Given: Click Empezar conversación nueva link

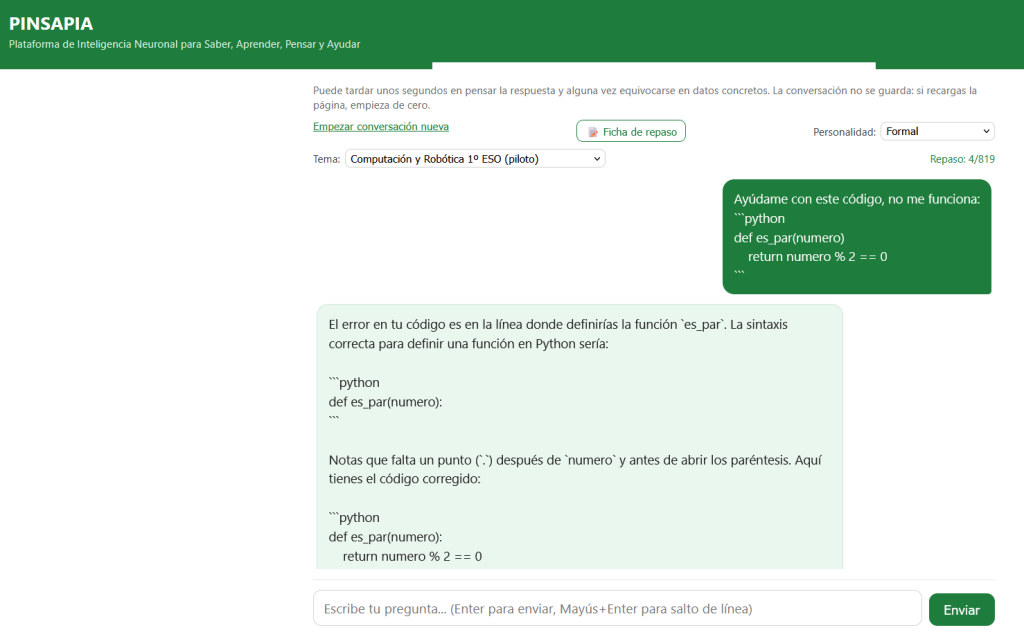Looking at the screenshot, I should [381, 127].
